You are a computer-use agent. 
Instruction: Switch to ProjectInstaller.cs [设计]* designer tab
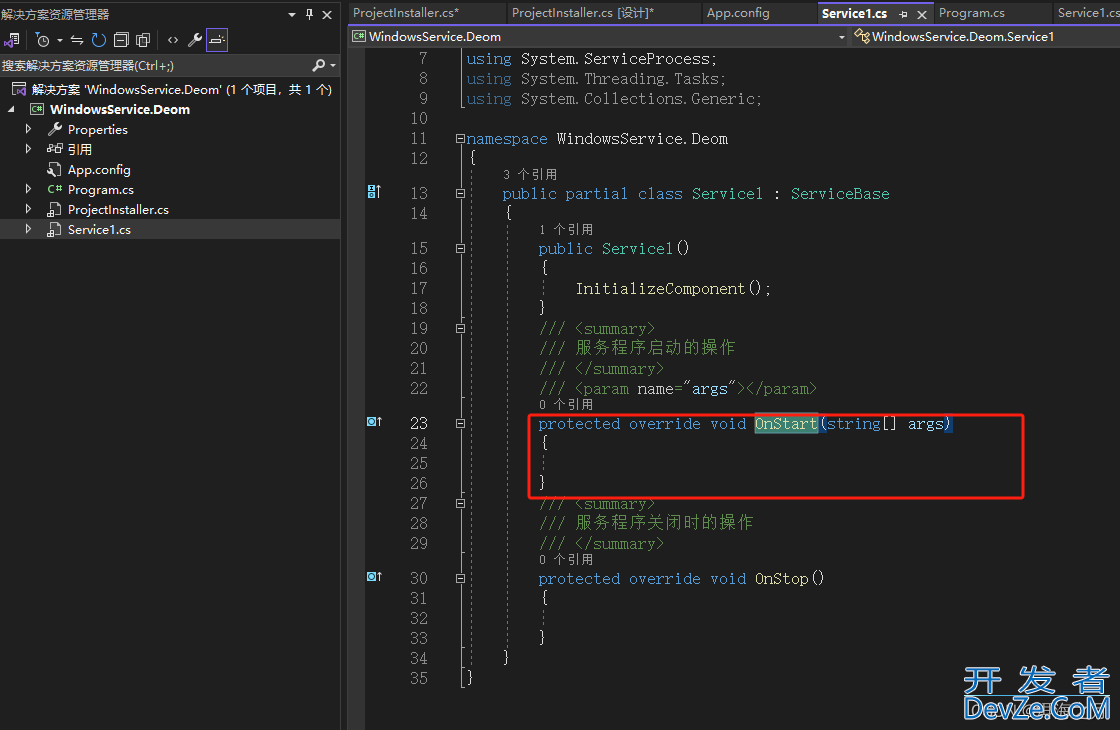coord(582,13)
